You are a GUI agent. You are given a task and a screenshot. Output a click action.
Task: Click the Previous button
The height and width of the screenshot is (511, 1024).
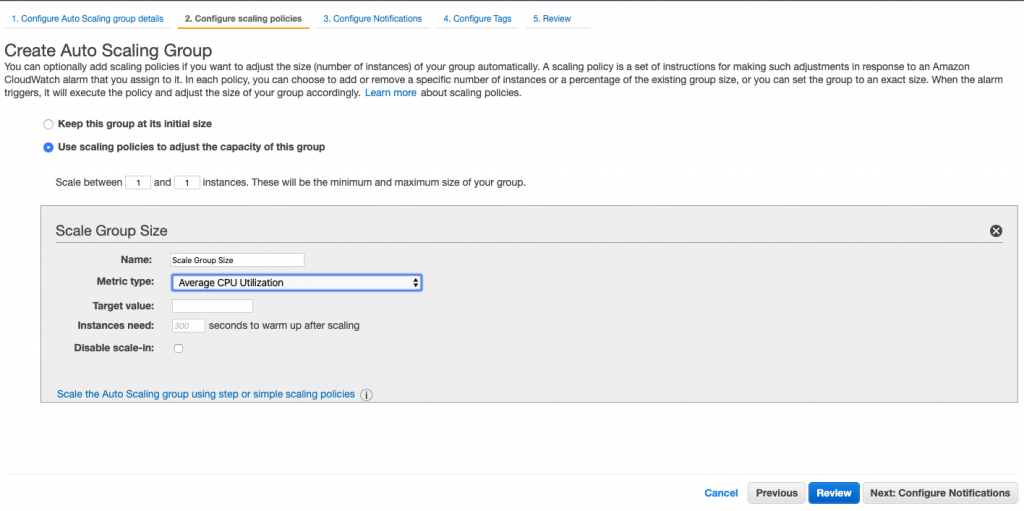pos(776,493)
